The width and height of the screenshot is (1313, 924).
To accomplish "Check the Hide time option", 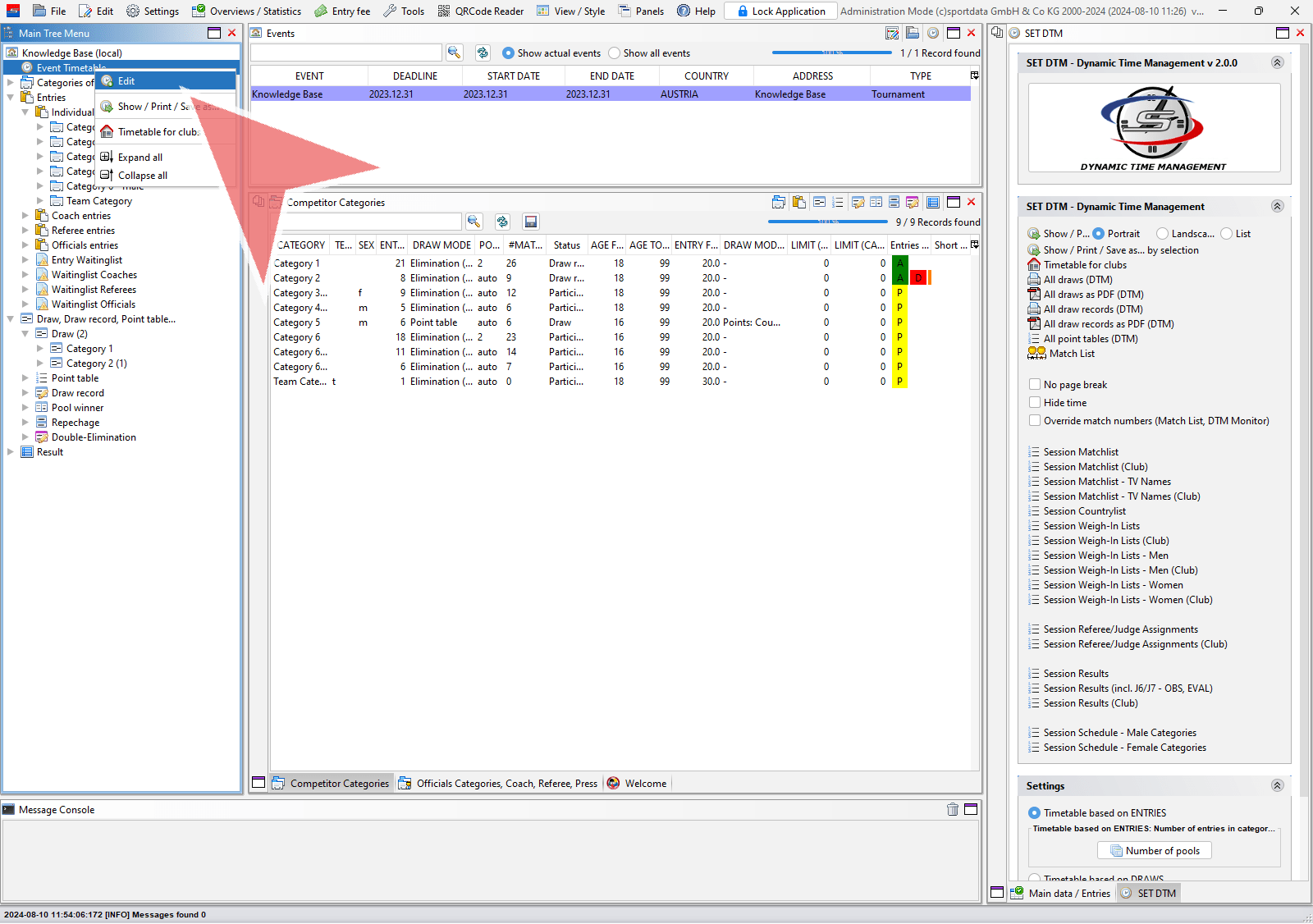I will [x=1035, y=402].
